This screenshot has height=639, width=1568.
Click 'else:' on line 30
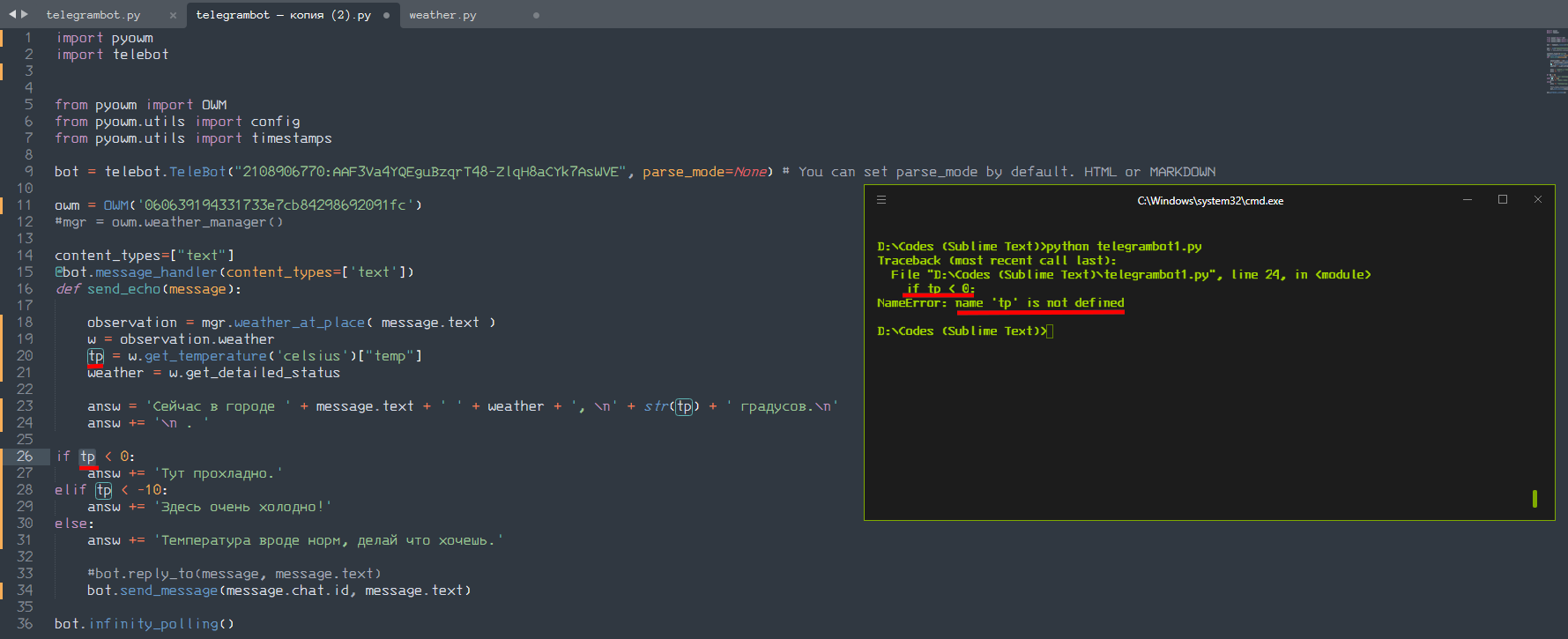coord(74,524)
